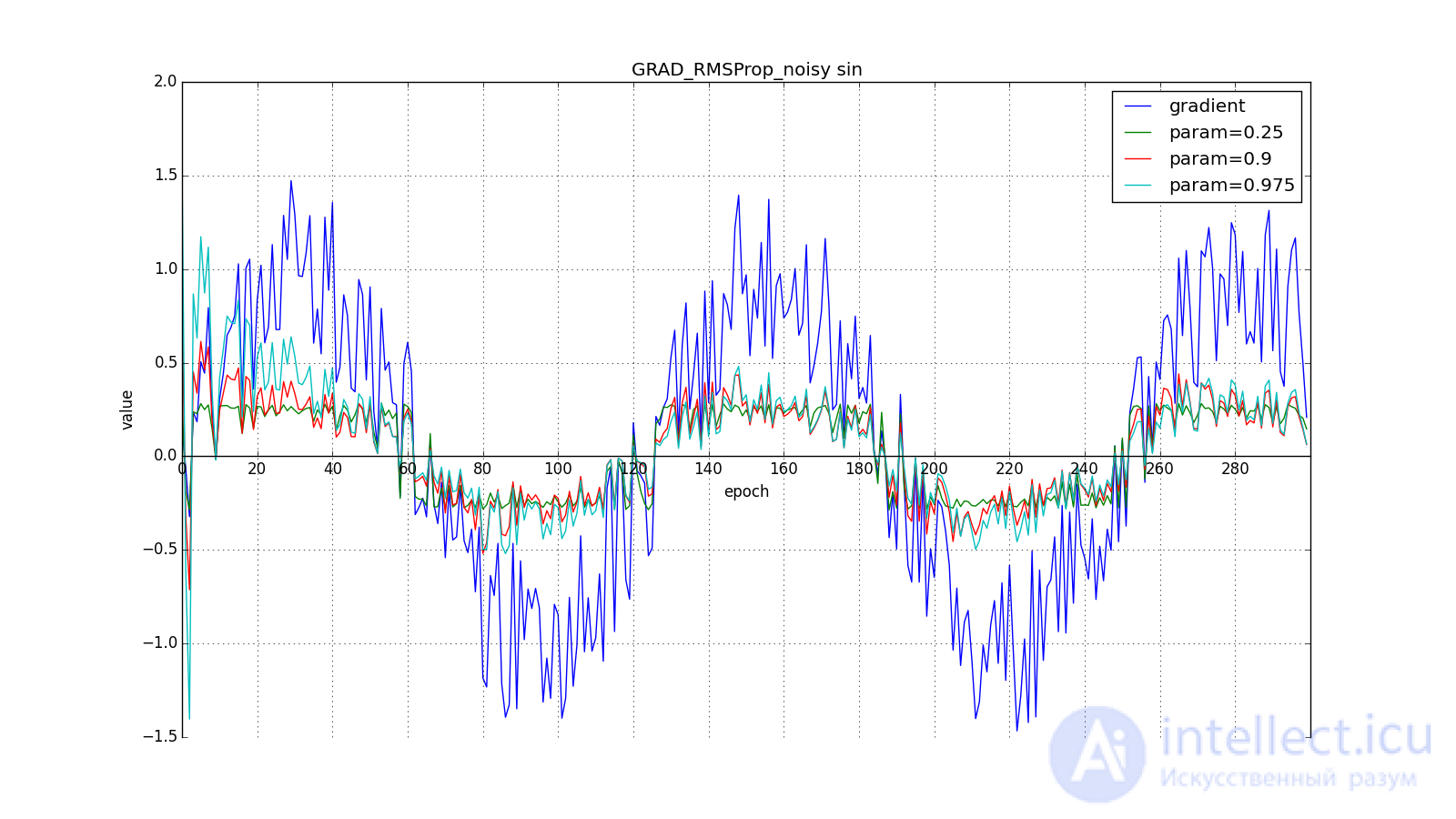Click the x-axis tick label 260
This screenshot has width=1456, height=819.
click(1159, 470)
